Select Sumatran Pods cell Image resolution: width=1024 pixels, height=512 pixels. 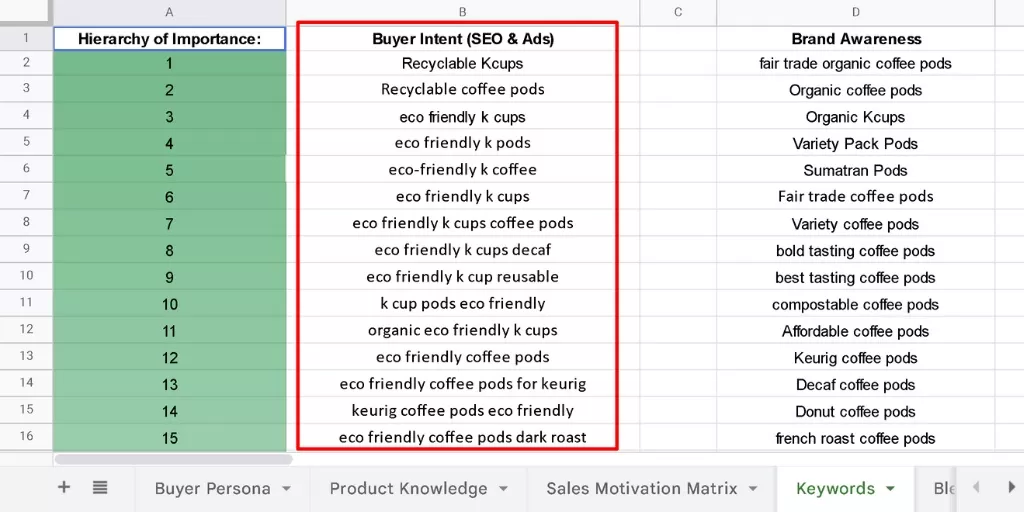point(856,170)
